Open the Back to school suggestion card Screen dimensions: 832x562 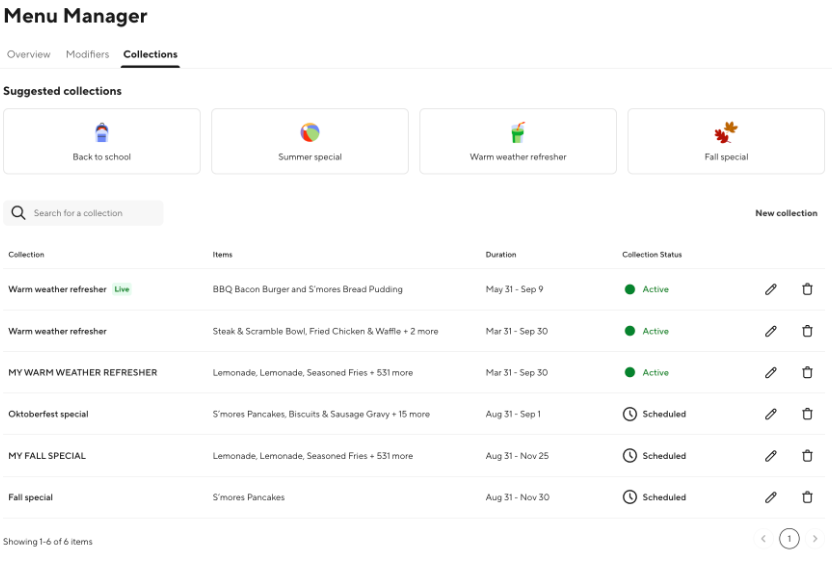(x=102, y=141)
